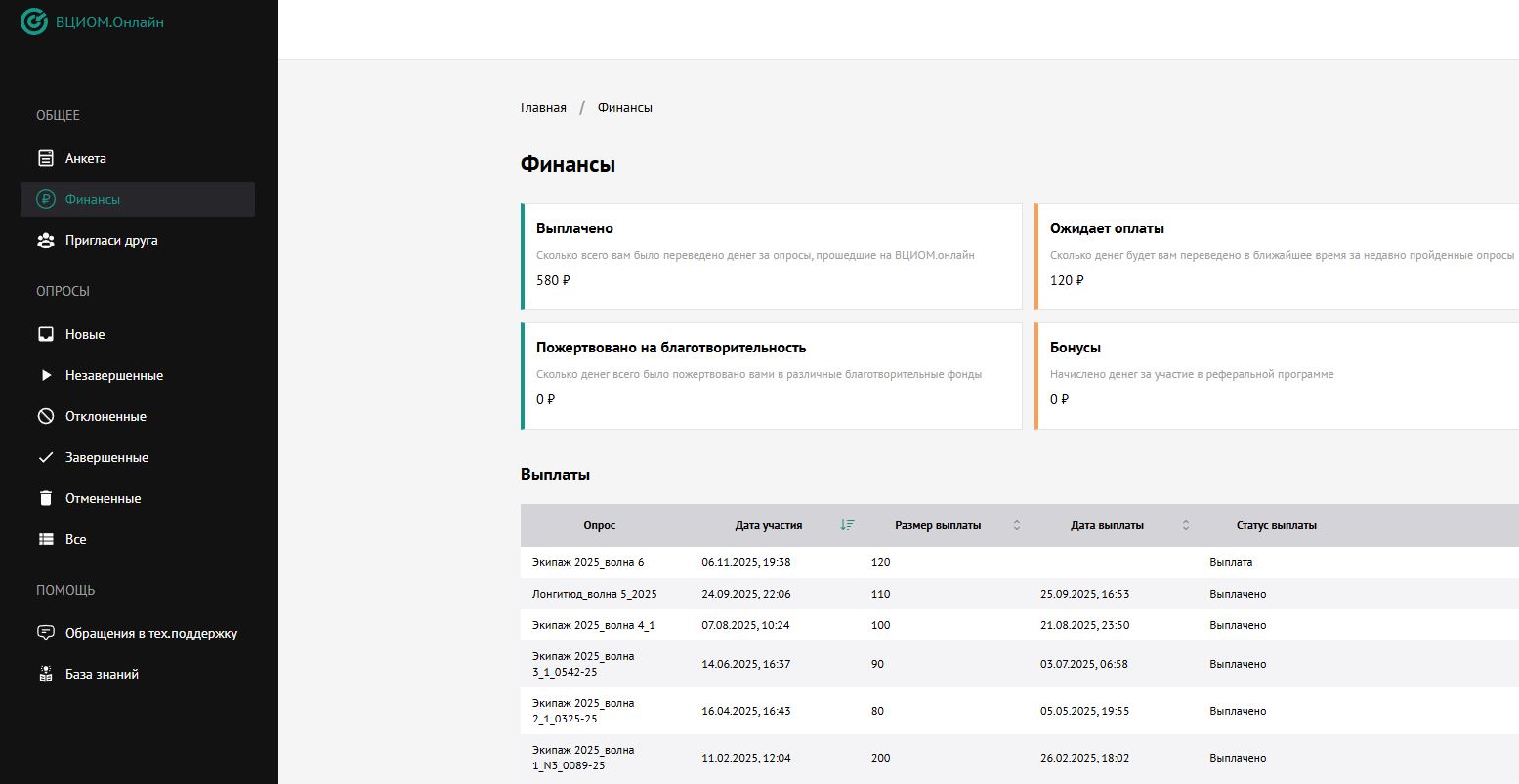Click the trash icon beside Отмененные

[x=45, y=498]
